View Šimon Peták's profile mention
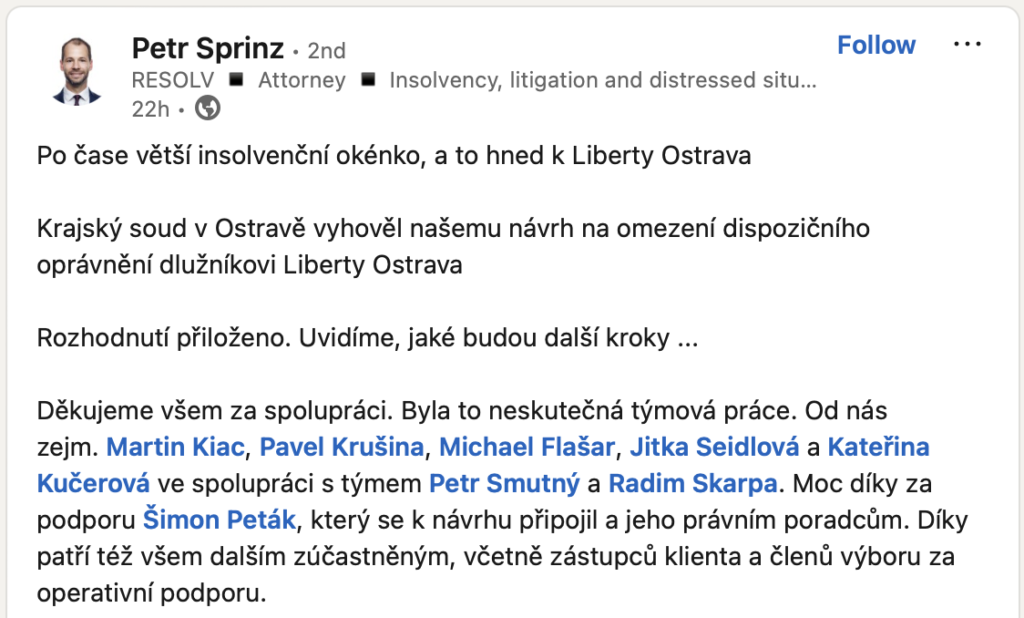1024x618 pixels. click(x=220, y=520)
